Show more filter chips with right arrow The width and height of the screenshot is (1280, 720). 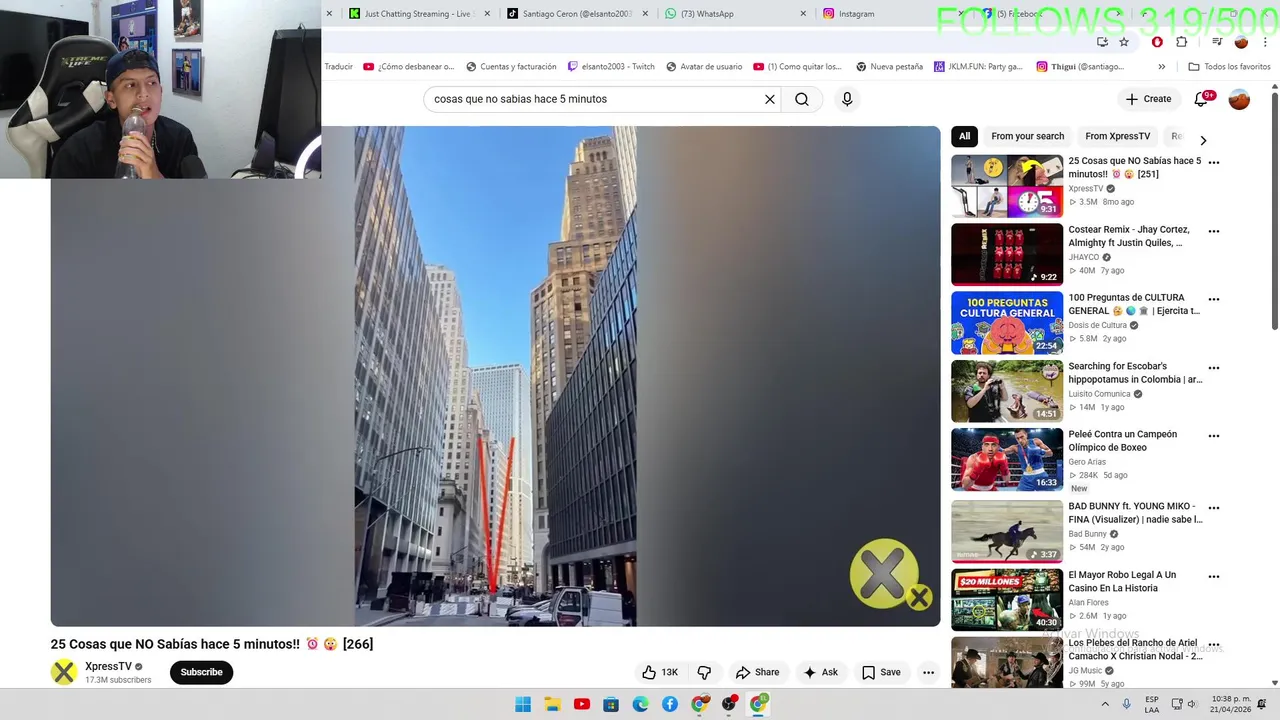(x=1203, y=140)
